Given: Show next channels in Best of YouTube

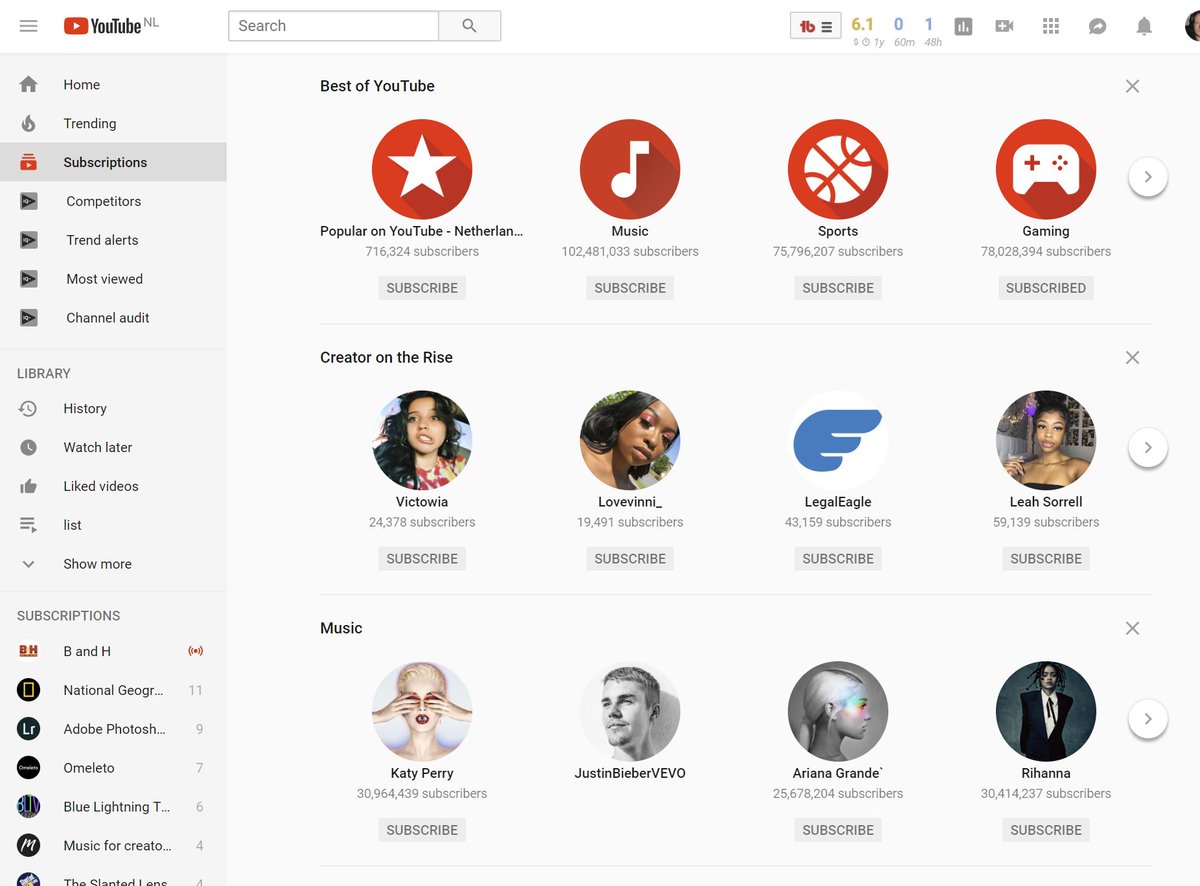Looking at the screenshot, I should coord(1148,177).
